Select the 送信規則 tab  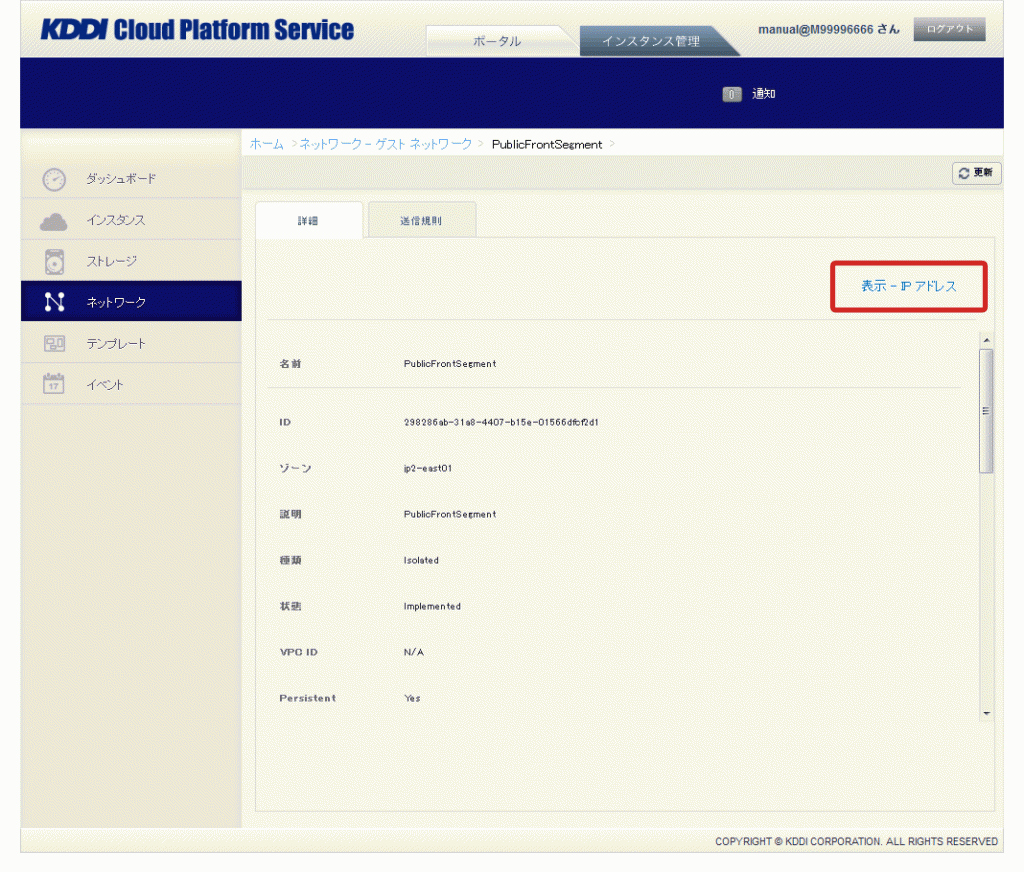coord(421,221)
